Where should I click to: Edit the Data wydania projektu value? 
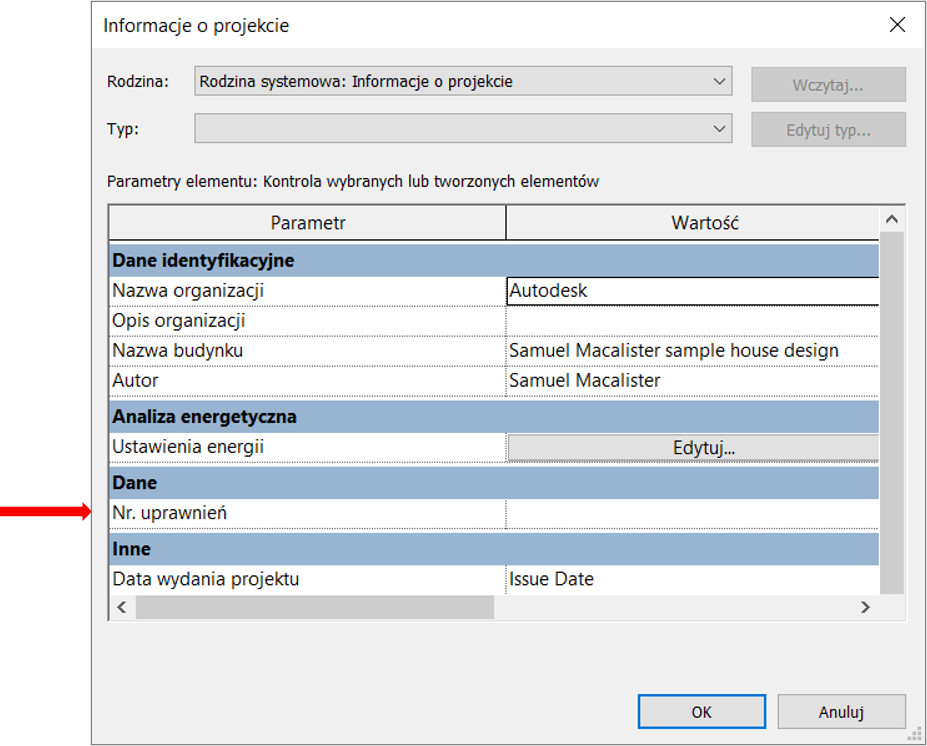pyautogui.click(x=692, y=579)
